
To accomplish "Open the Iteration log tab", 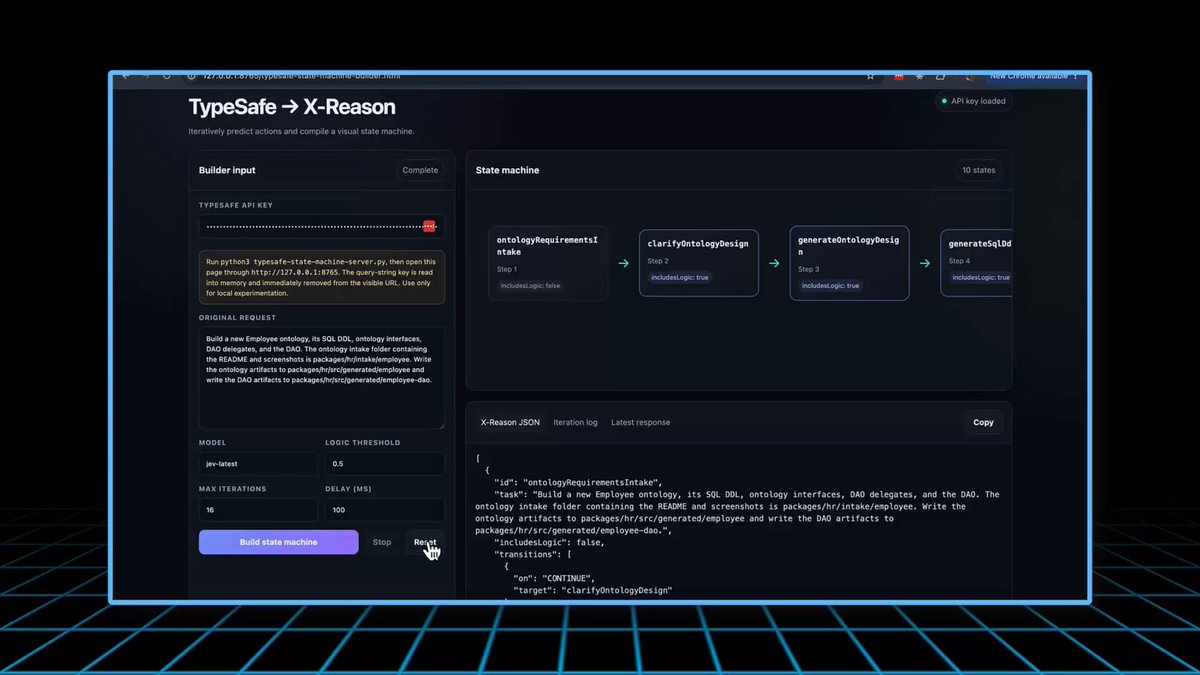I will click(575, 422).
